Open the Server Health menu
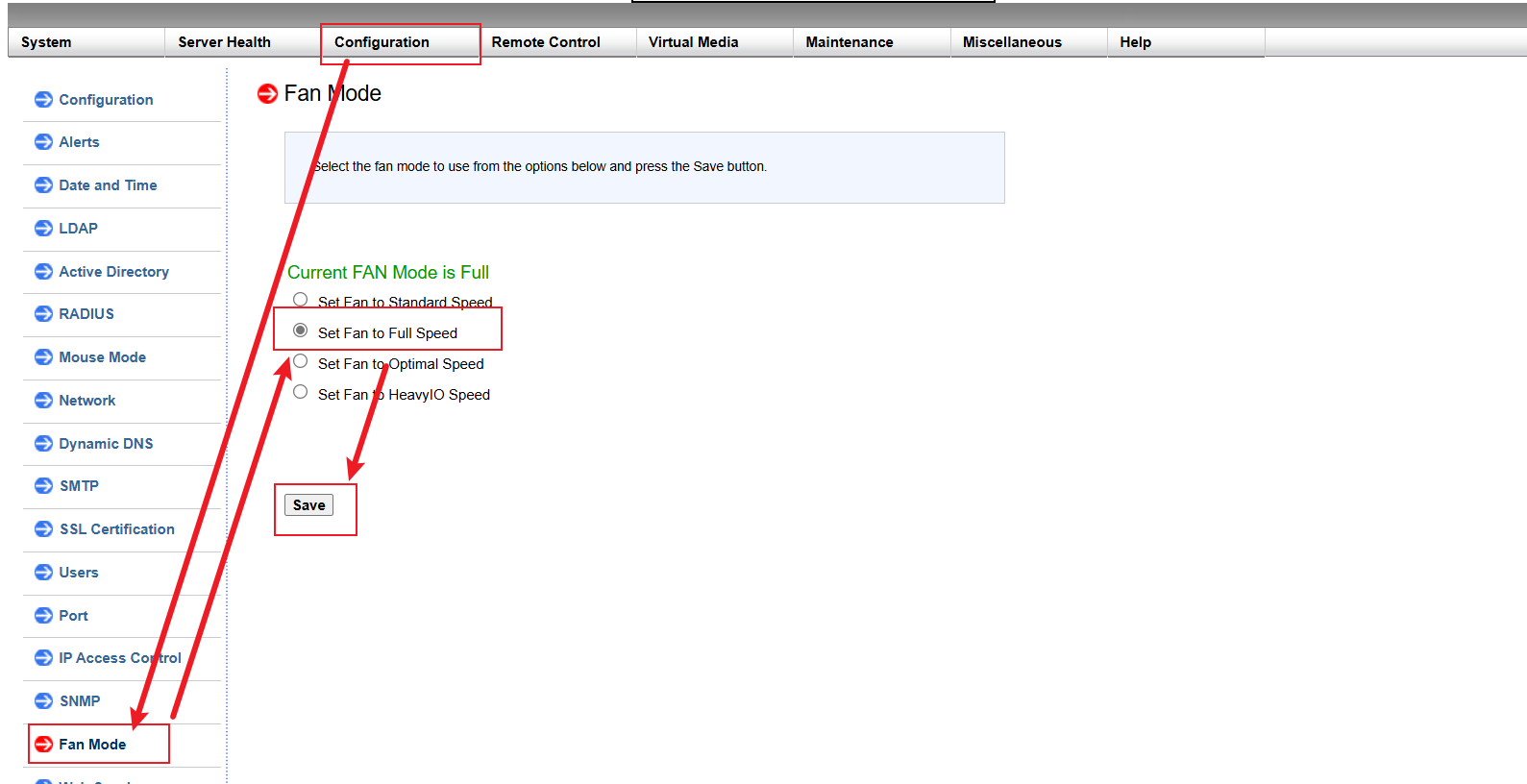Screen dimensions: 1527x784 pyautogui.click(x=224, y=42)
